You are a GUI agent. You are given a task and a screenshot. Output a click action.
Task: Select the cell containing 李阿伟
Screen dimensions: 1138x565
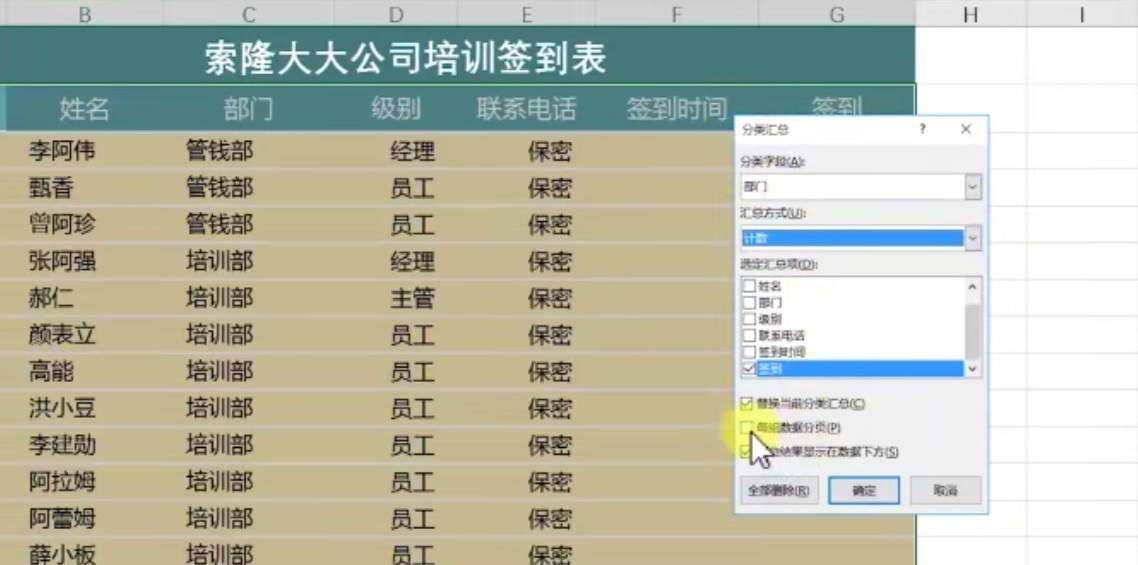[x=84, y=151]
